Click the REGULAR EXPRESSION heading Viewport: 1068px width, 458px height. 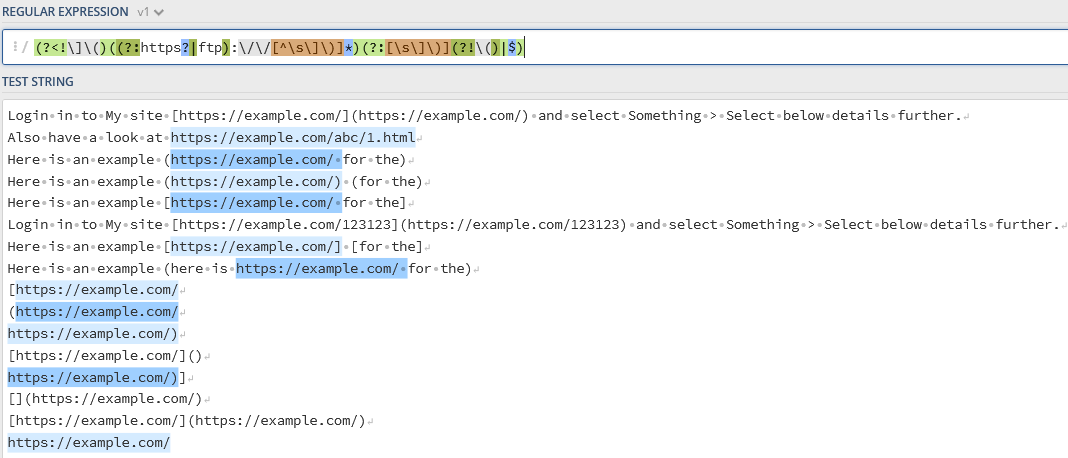point(65,12)
